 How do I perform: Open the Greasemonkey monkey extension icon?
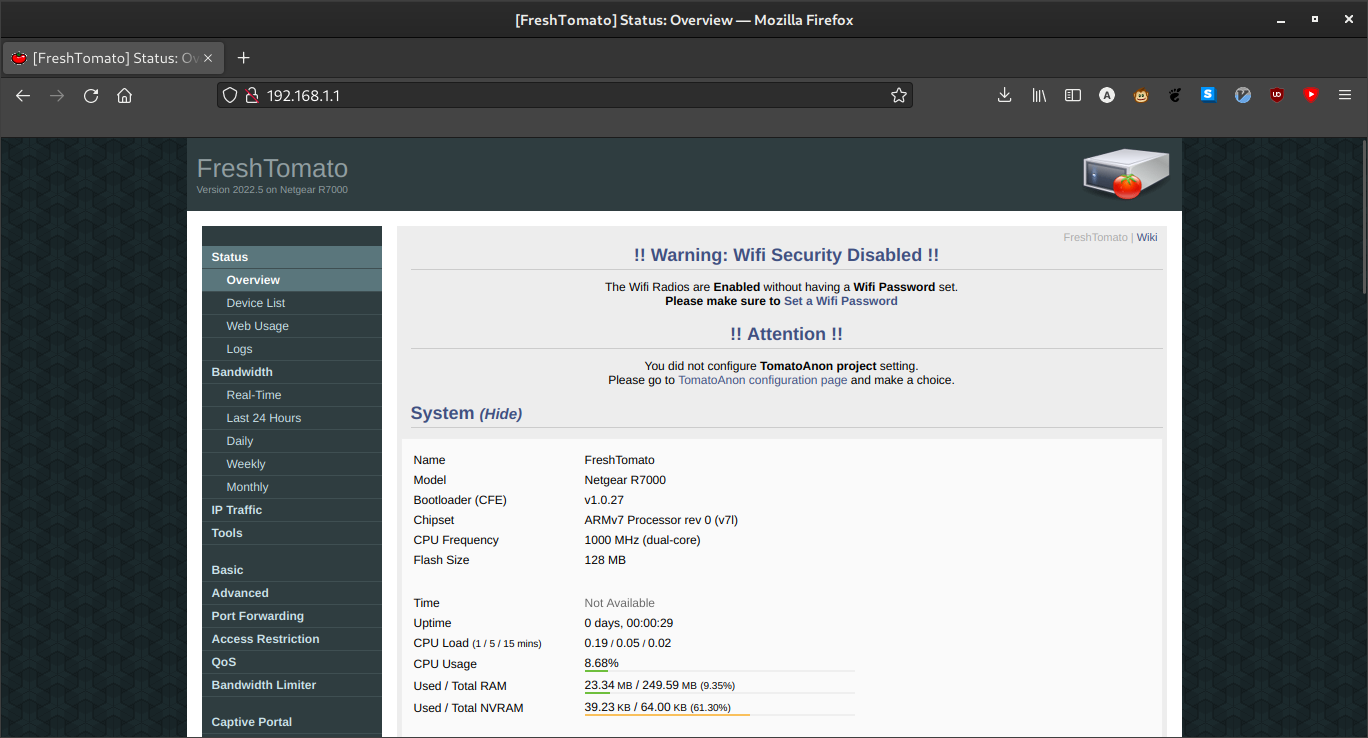coord(1141,95)
